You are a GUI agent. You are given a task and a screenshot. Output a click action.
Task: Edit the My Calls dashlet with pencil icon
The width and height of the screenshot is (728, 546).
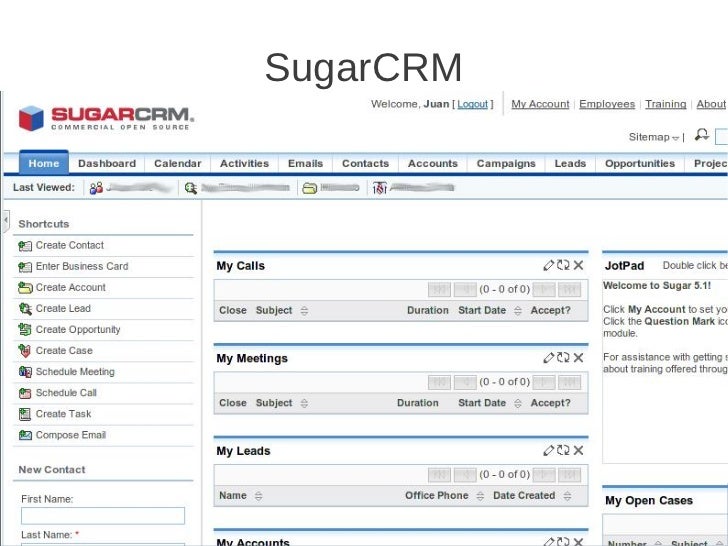[548, 265]
